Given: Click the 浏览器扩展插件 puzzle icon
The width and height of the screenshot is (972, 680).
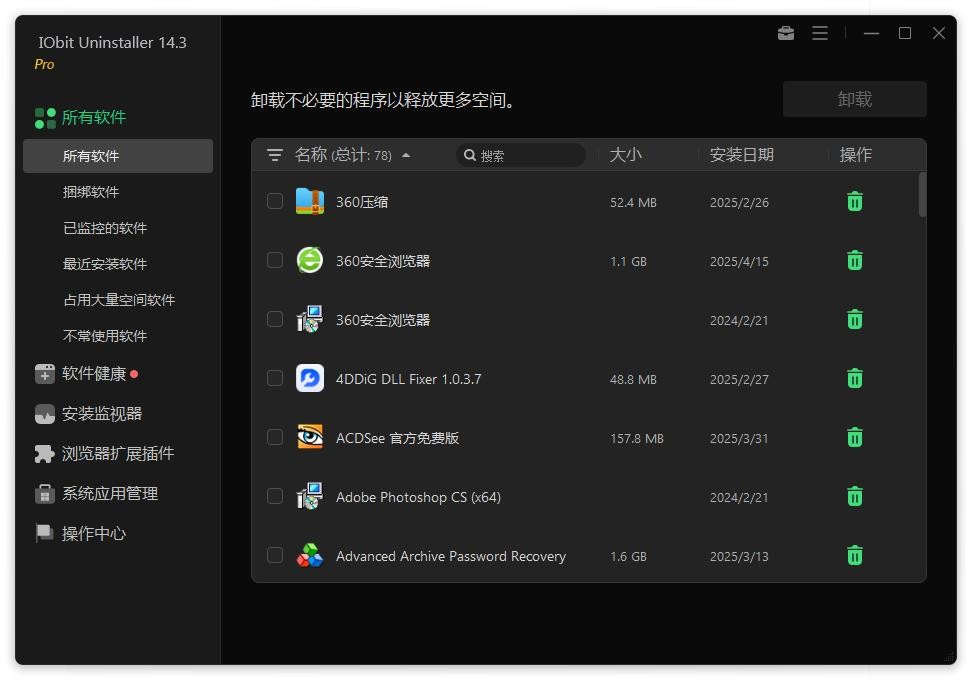Looking at the screenshot, I should tap(45, 454).
